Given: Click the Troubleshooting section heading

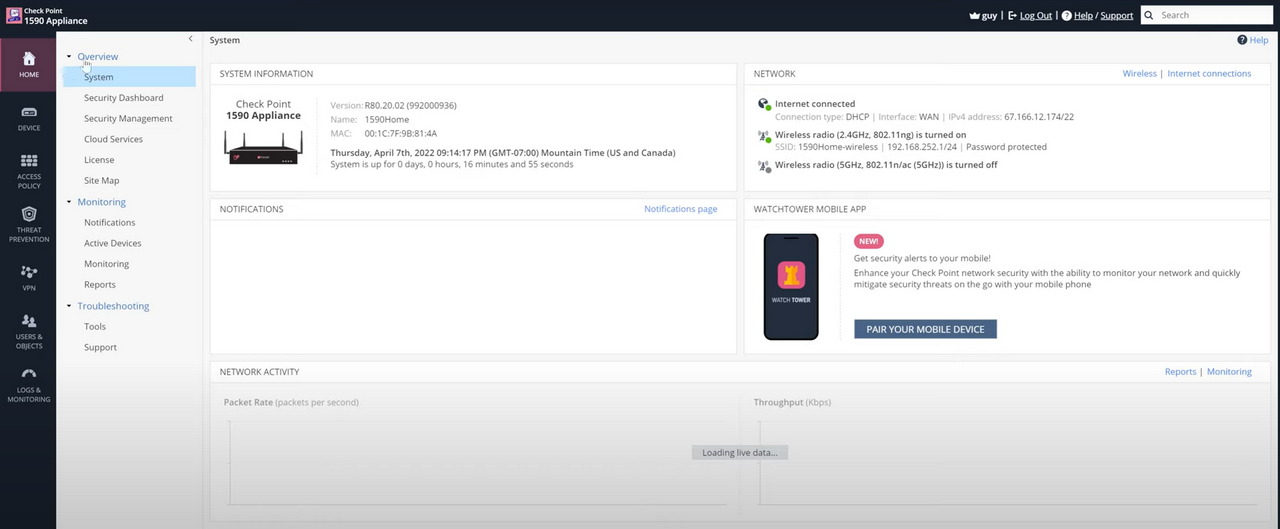Looking at the screenshot, I should (x=113, y=306).
